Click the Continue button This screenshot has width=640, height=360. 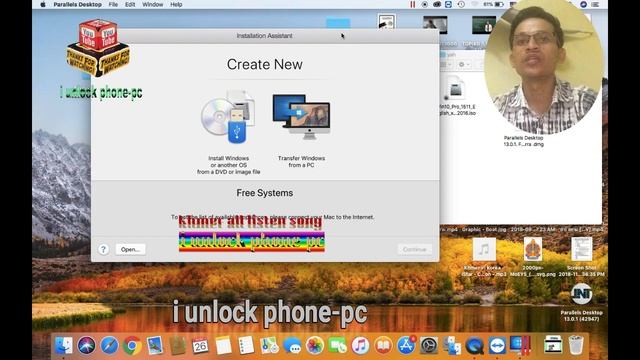point(414,249)
